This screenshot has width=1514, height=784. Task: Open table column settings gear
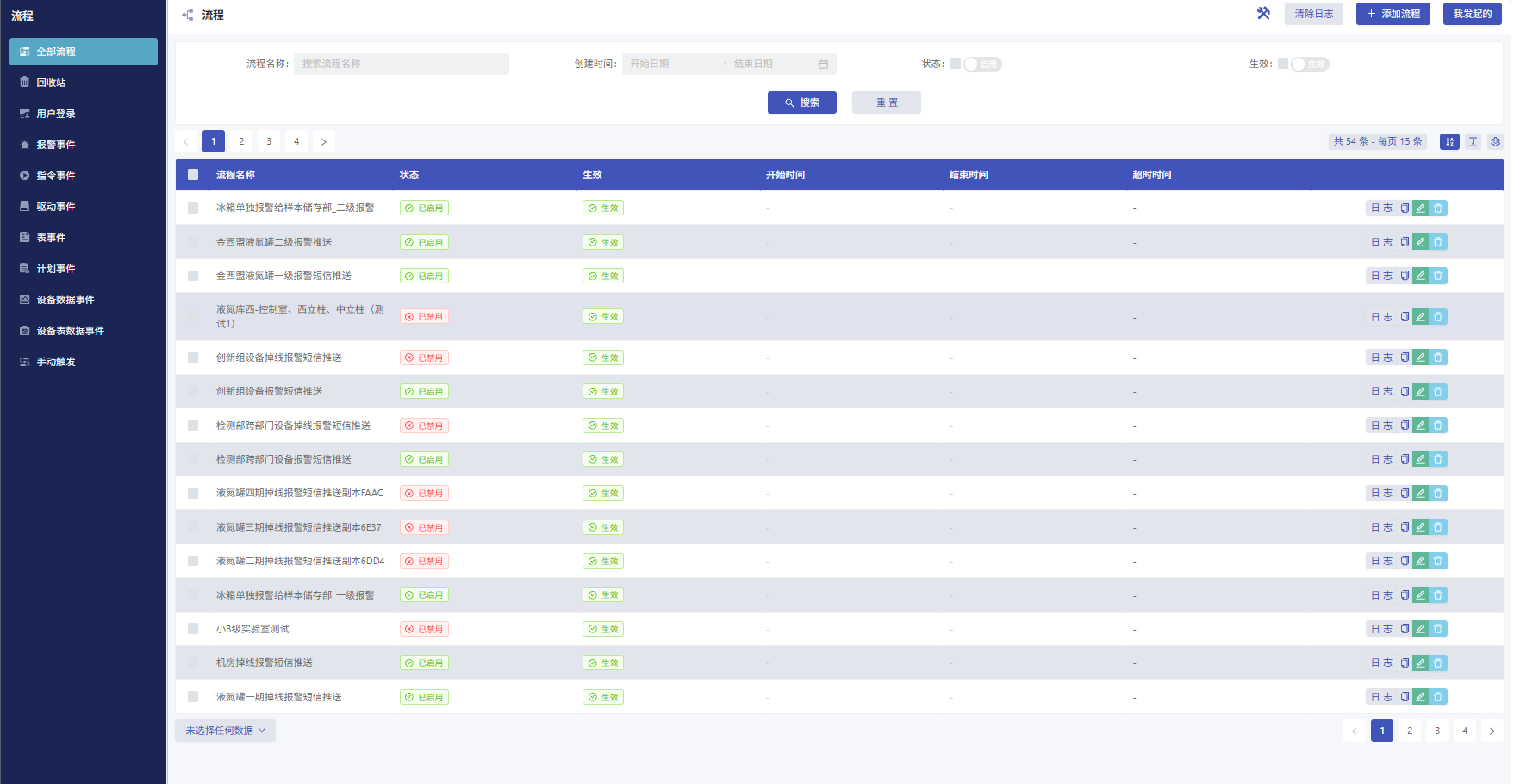click(1495, 141)
